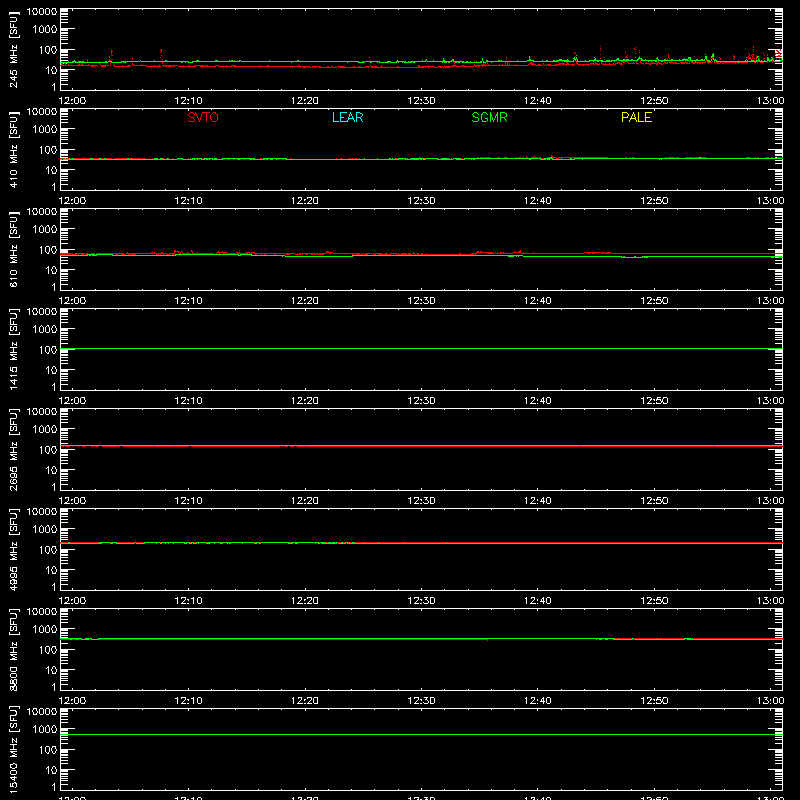Click 12:50 time label under 410 MHz plot
The image size is (800, 800).
coord(654,201)
